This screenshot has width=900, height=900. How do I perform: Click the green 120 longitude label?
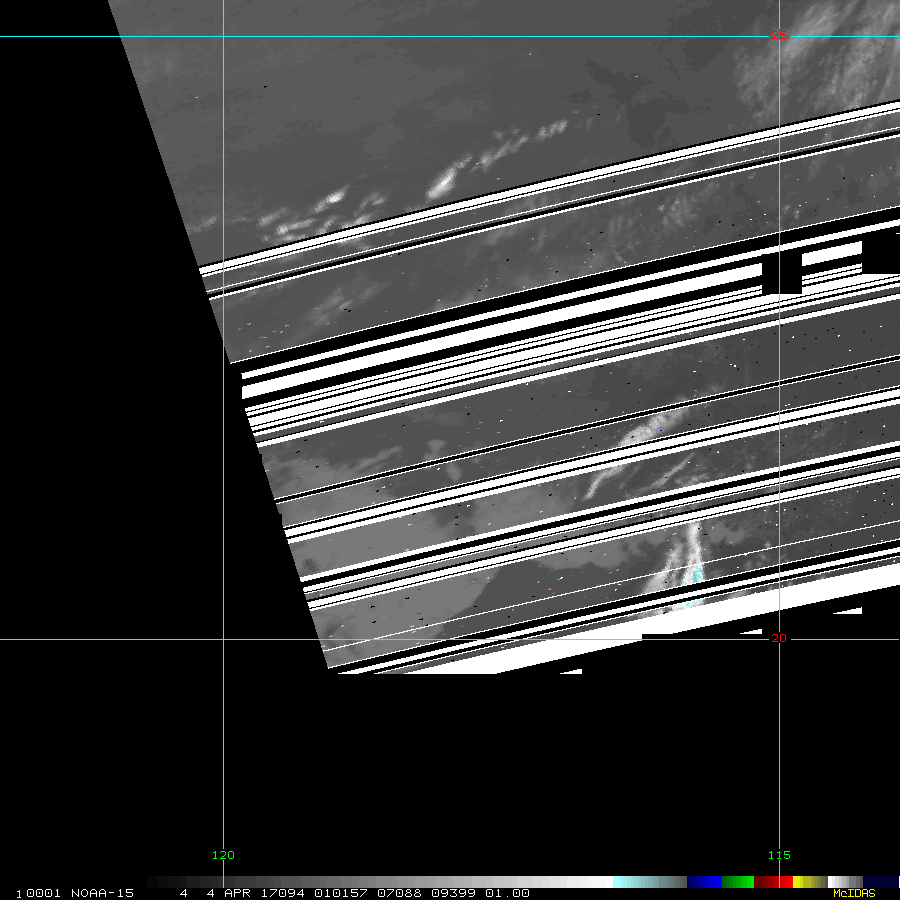click(222, 855)
